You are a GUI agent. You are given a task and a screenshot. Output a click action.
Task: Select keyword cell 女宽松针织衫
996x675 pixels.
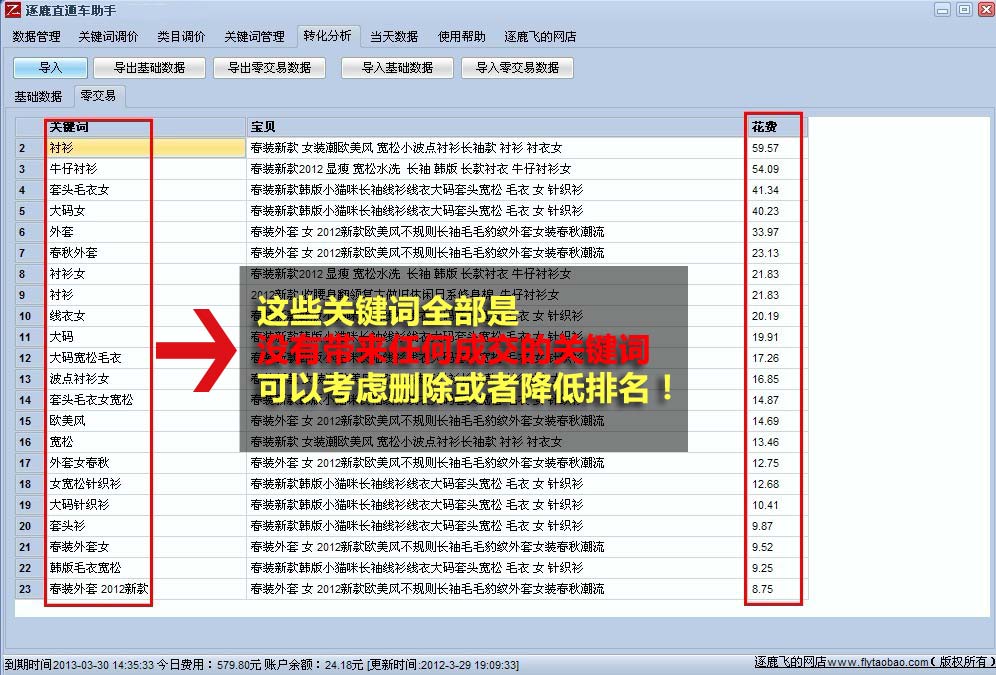click(x=145, y=483)
